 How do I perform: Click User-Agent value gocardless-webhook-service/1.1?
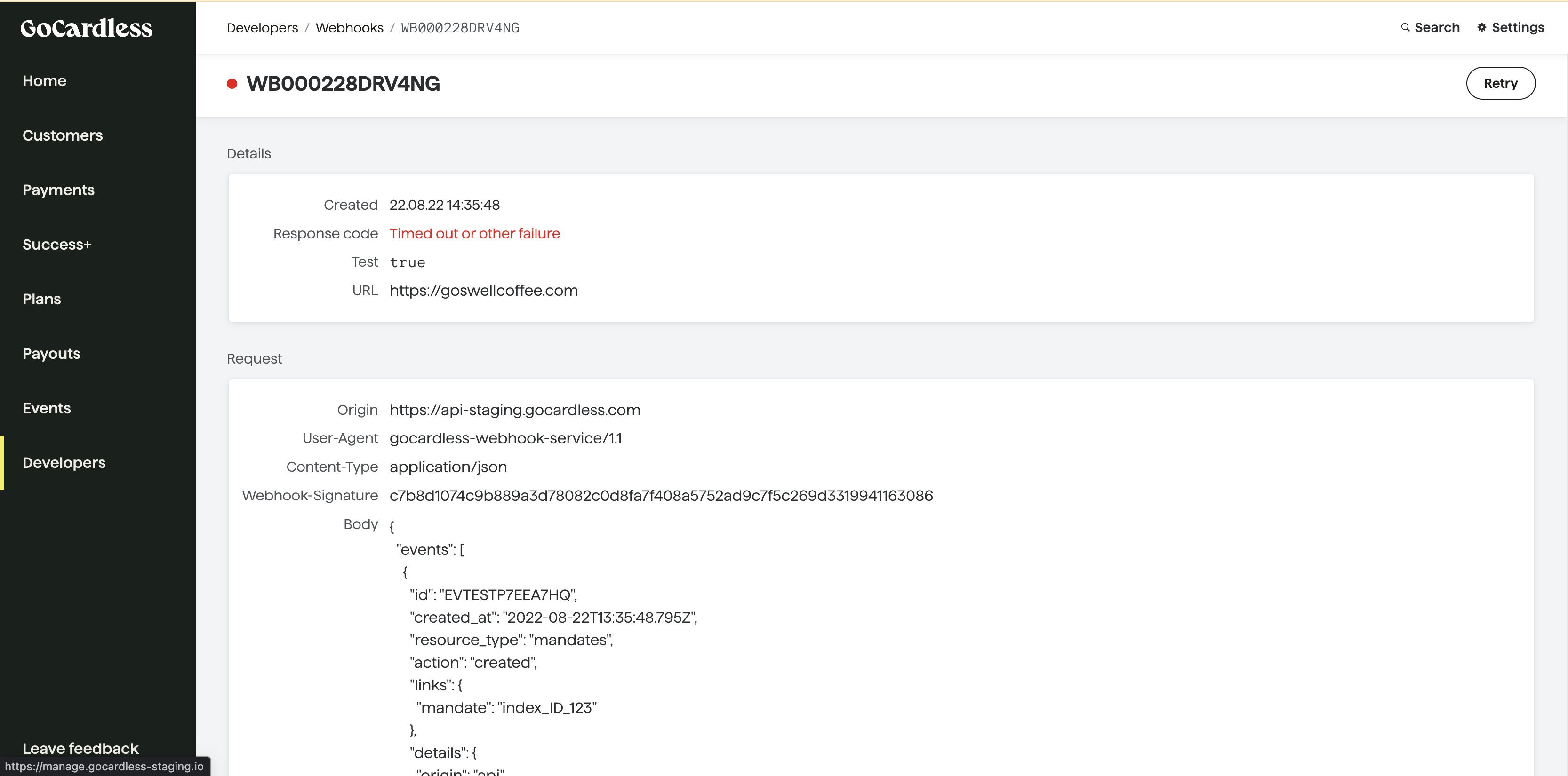[505, 438]
